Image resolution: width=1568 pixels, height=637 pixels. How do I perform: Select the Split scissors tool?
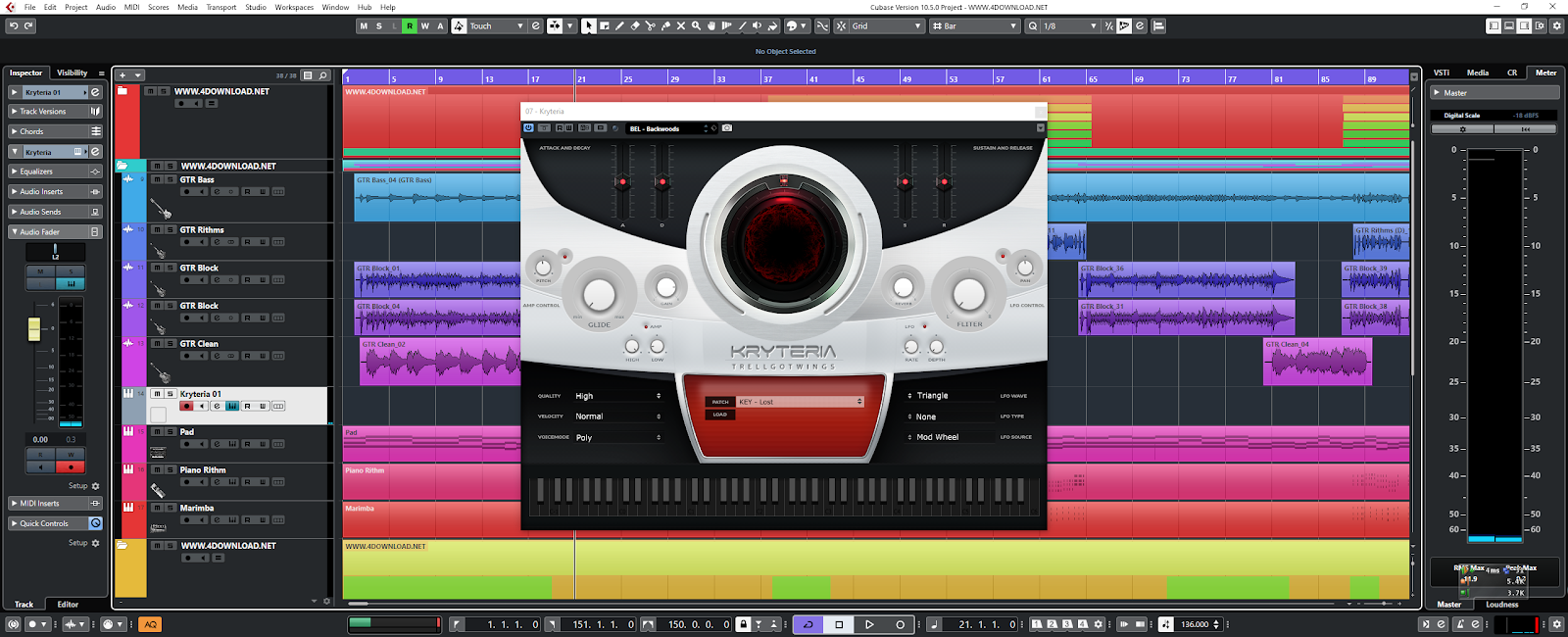(x=651, y=26)
